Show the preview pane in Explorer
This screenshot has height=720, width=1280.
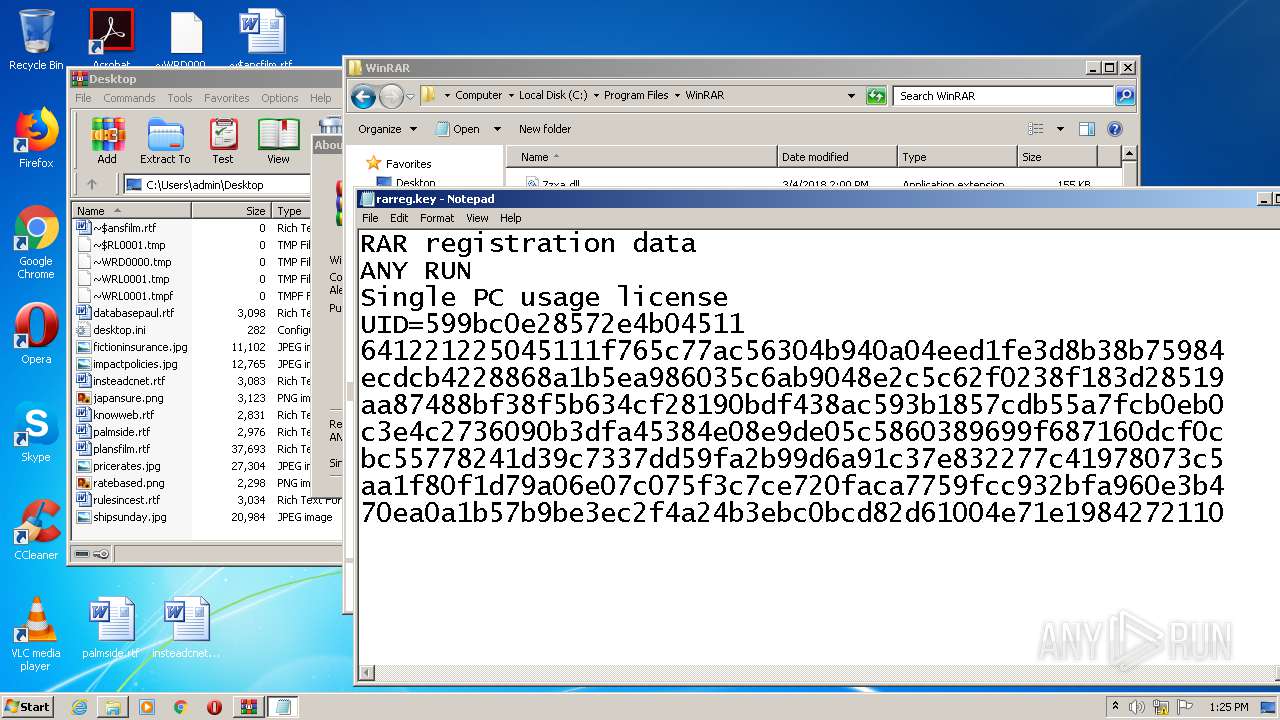click(1087, 129)
